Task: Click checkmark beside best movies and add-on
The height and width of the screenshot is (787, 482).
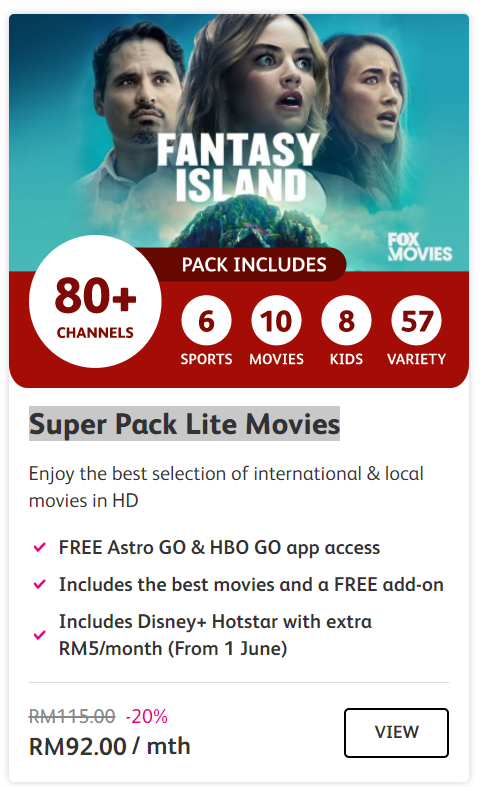Action: 39,584
